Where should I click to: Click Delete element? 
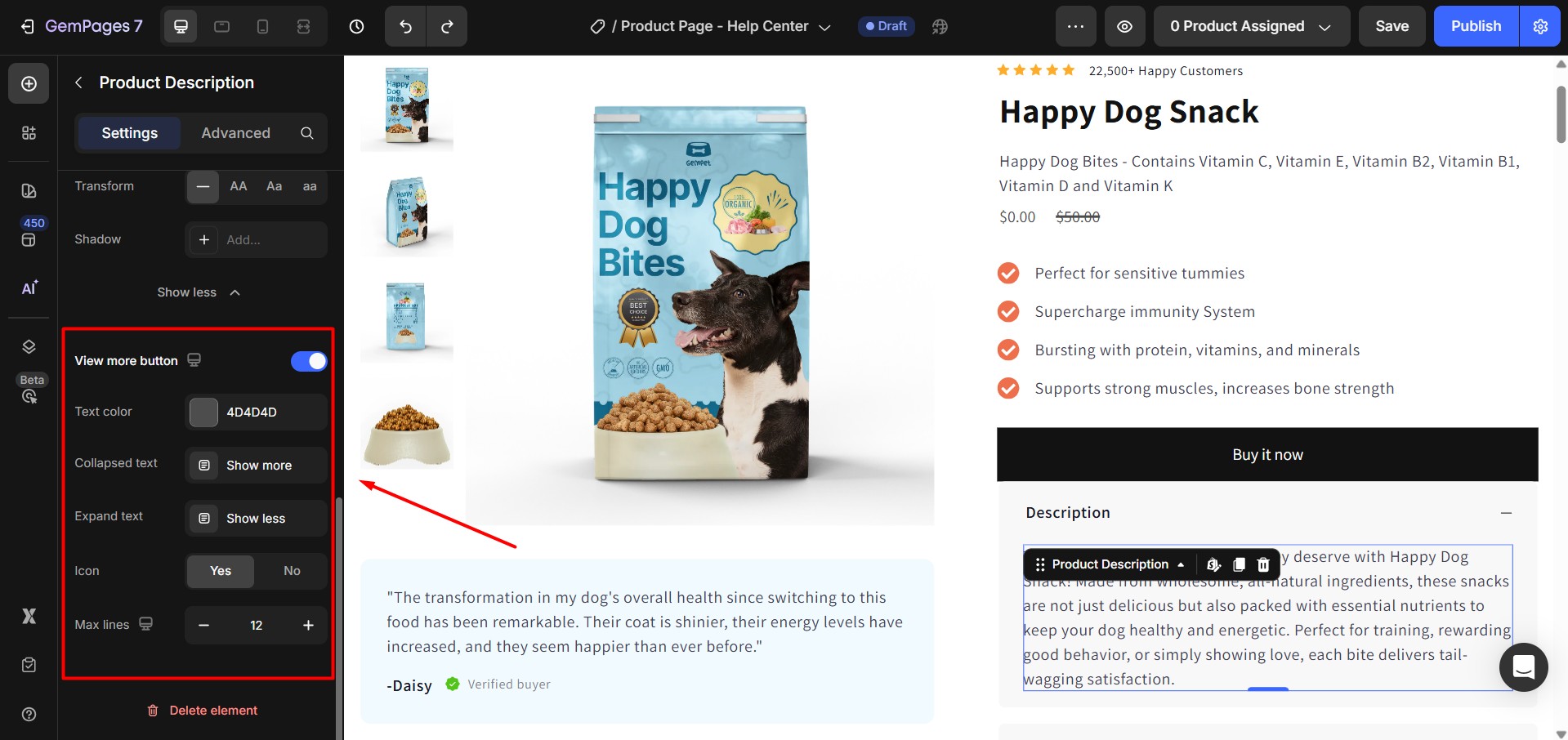202,710
